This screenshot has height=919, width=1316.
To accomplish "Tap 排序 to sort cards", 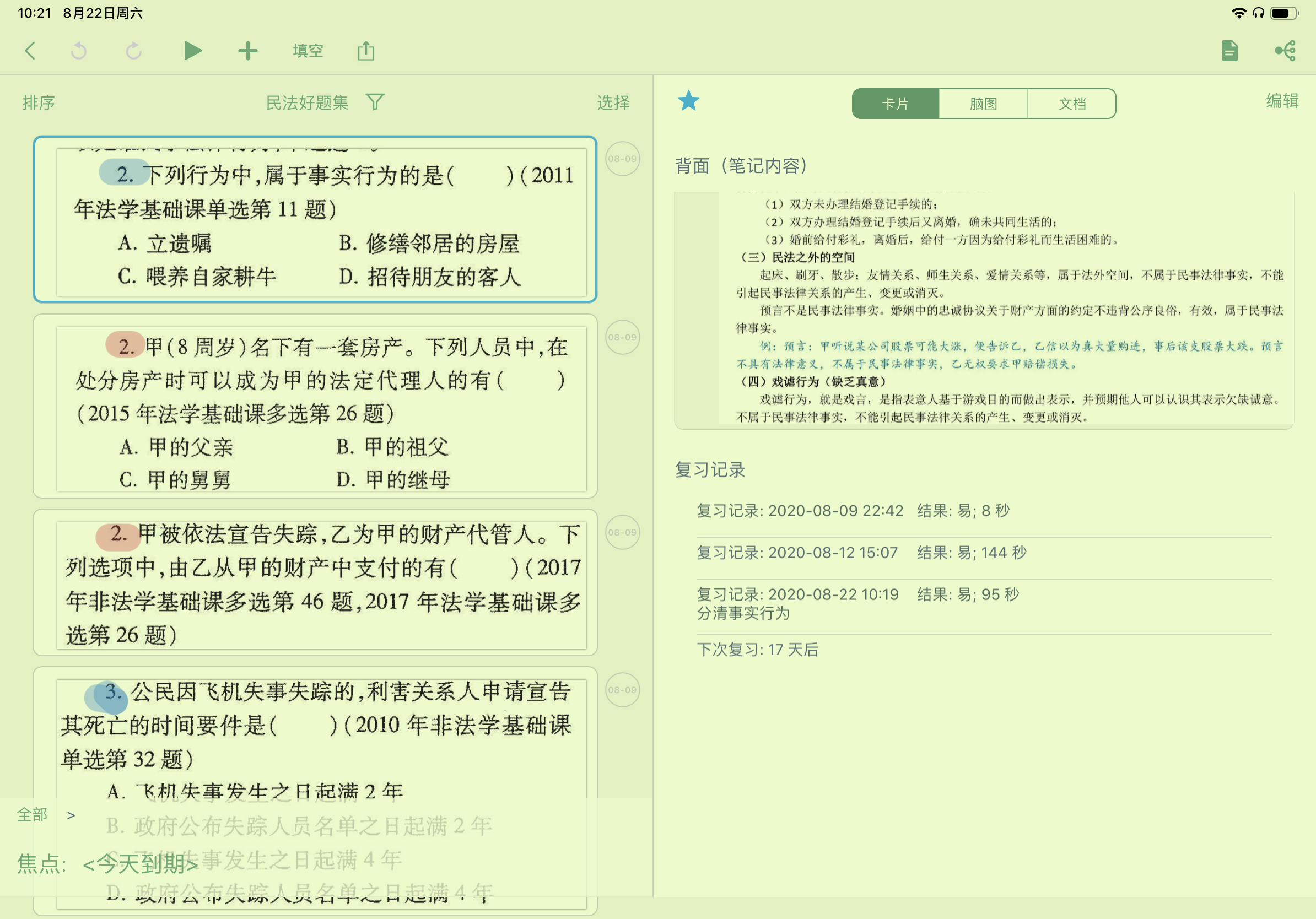I will point(39,103).
